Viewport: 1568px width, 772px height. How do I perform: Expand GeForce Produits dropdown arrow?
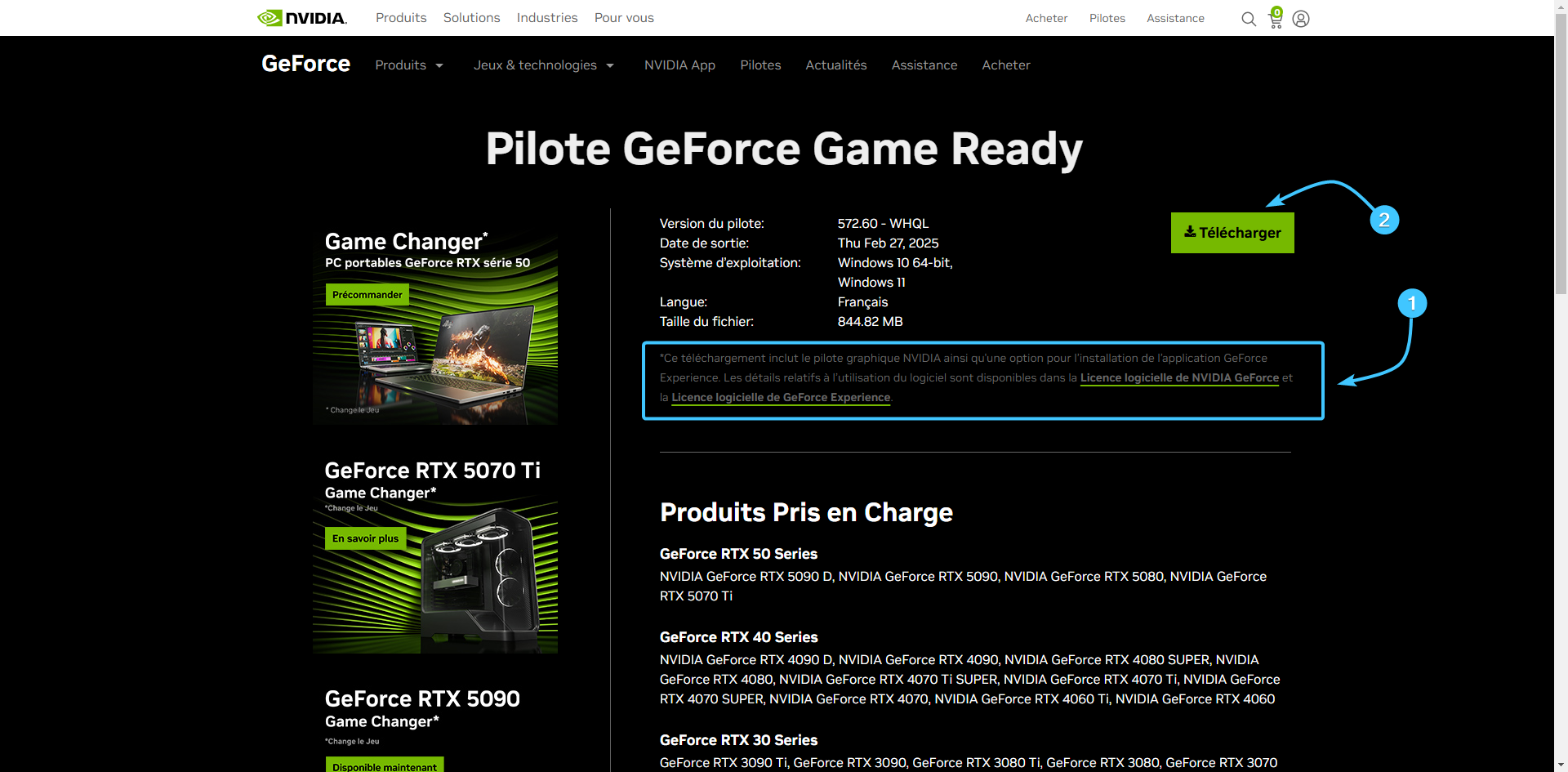pyautogui.click(x=439, y=65)
